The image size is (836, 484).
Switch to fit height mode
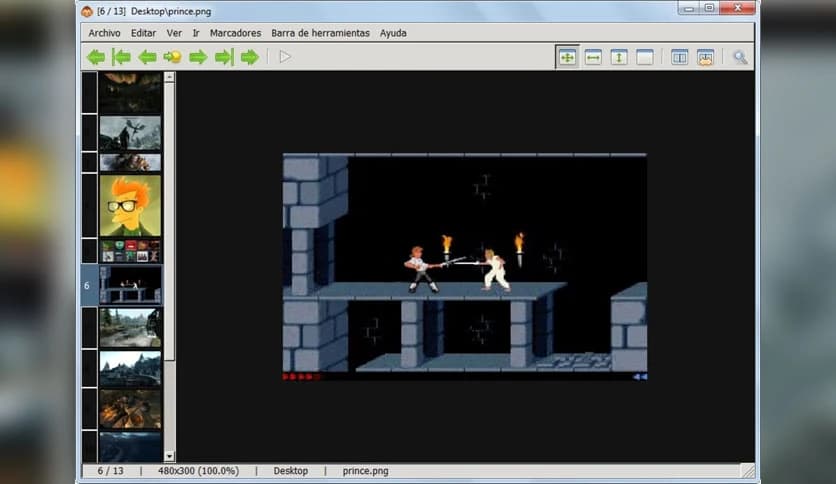point(618,57)
